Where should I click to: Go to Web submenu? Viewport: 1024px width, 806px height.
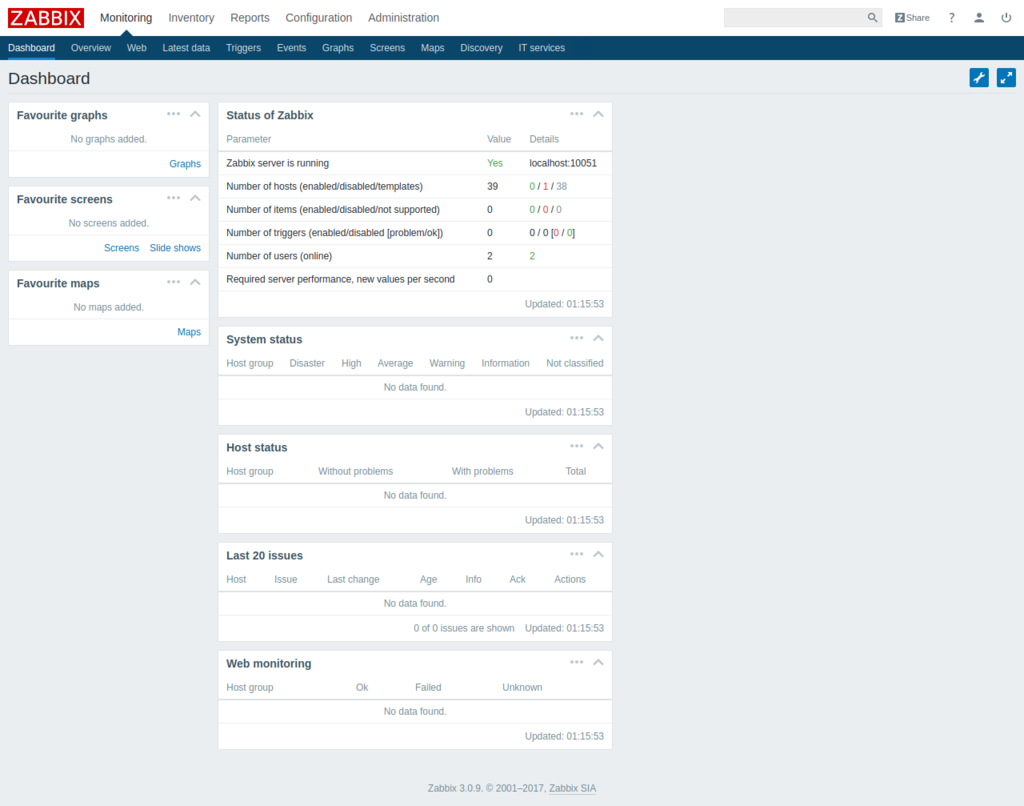(136, 48)
